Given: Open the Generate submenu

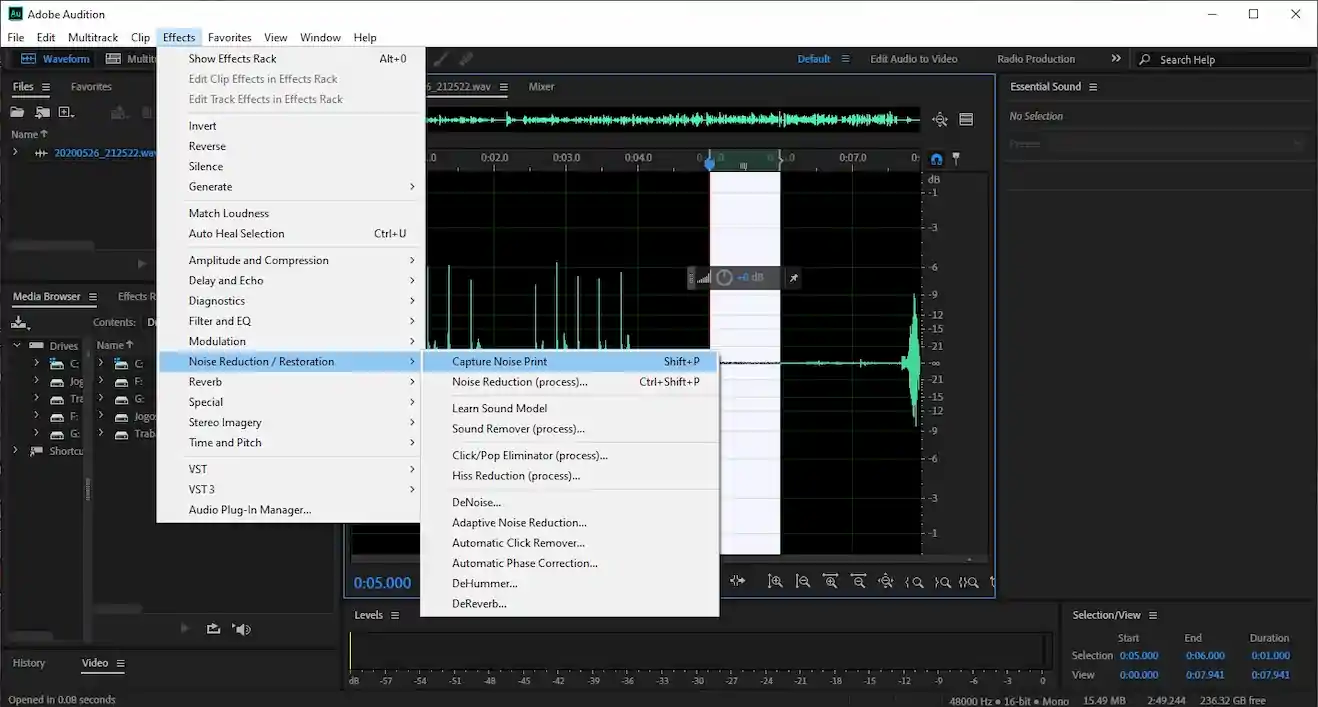Looking at the screenshot, I should tap(289, 187).
